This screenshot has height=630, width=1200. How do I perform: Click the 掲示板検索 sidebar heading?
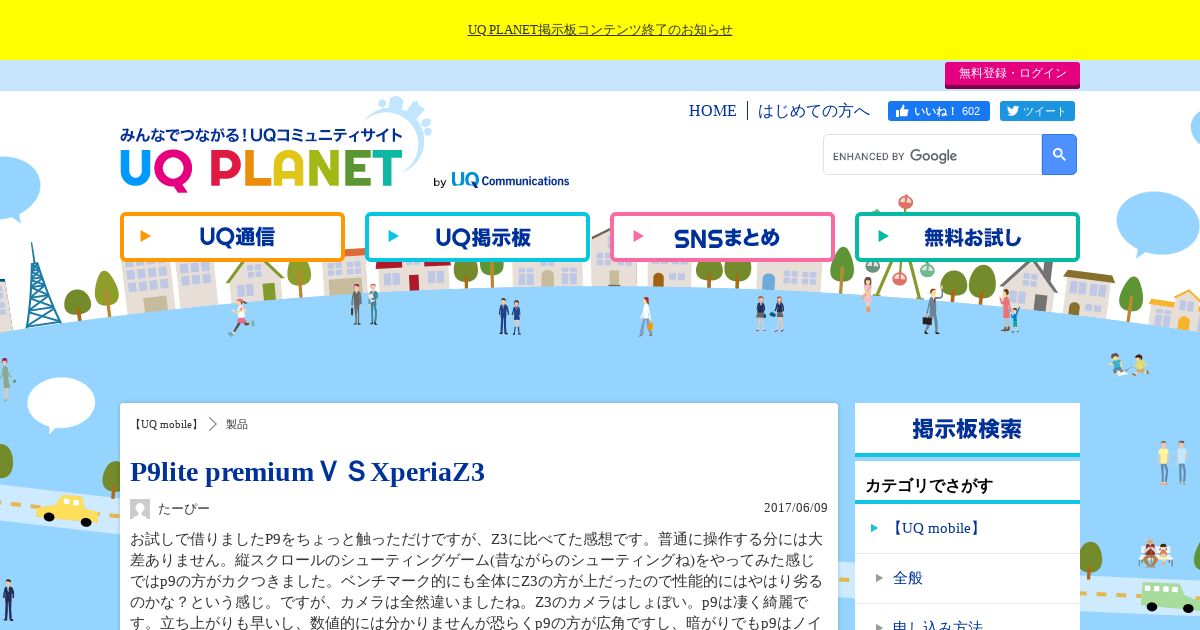(967, 429)
